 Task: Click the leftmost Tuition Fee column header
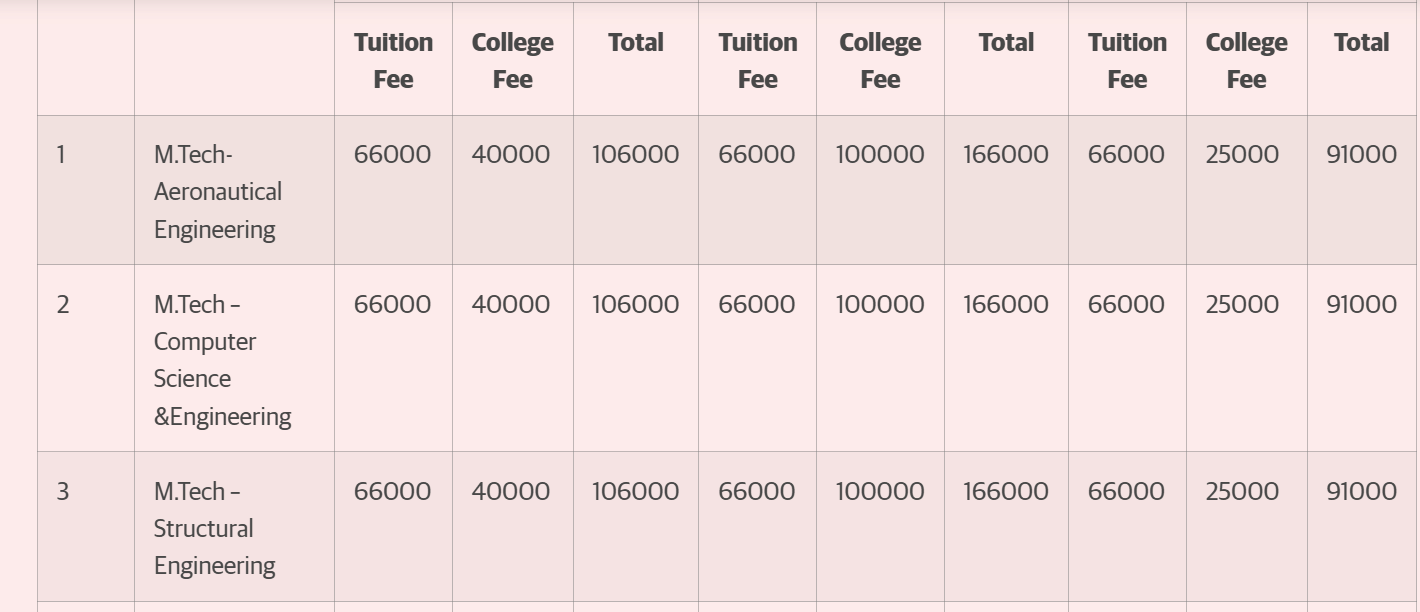coord(393,60)
